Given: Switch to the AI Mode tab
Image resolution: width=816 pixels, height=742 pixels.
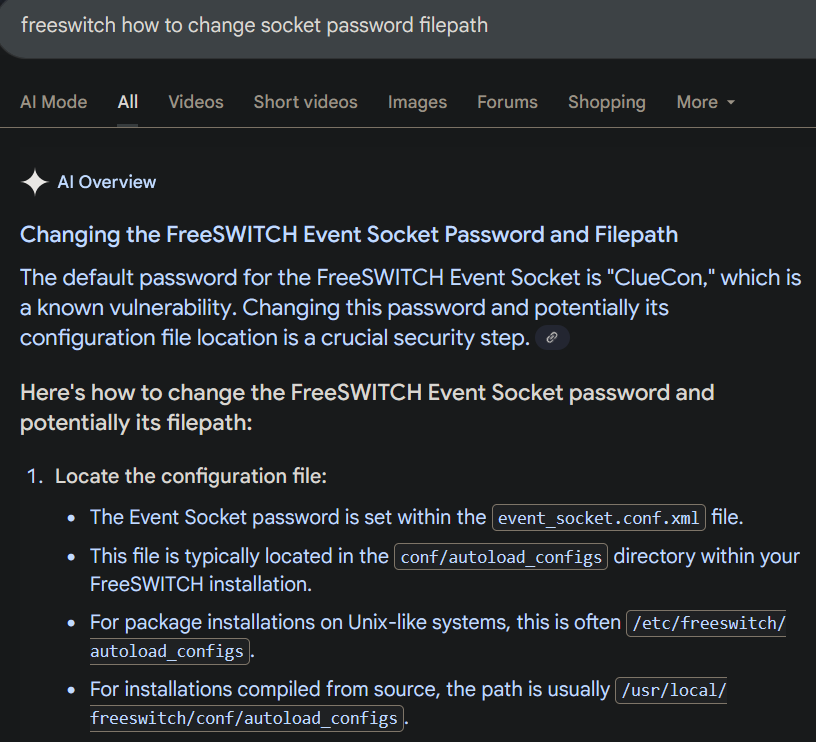Looking at the screenshot, I should 53,102.
